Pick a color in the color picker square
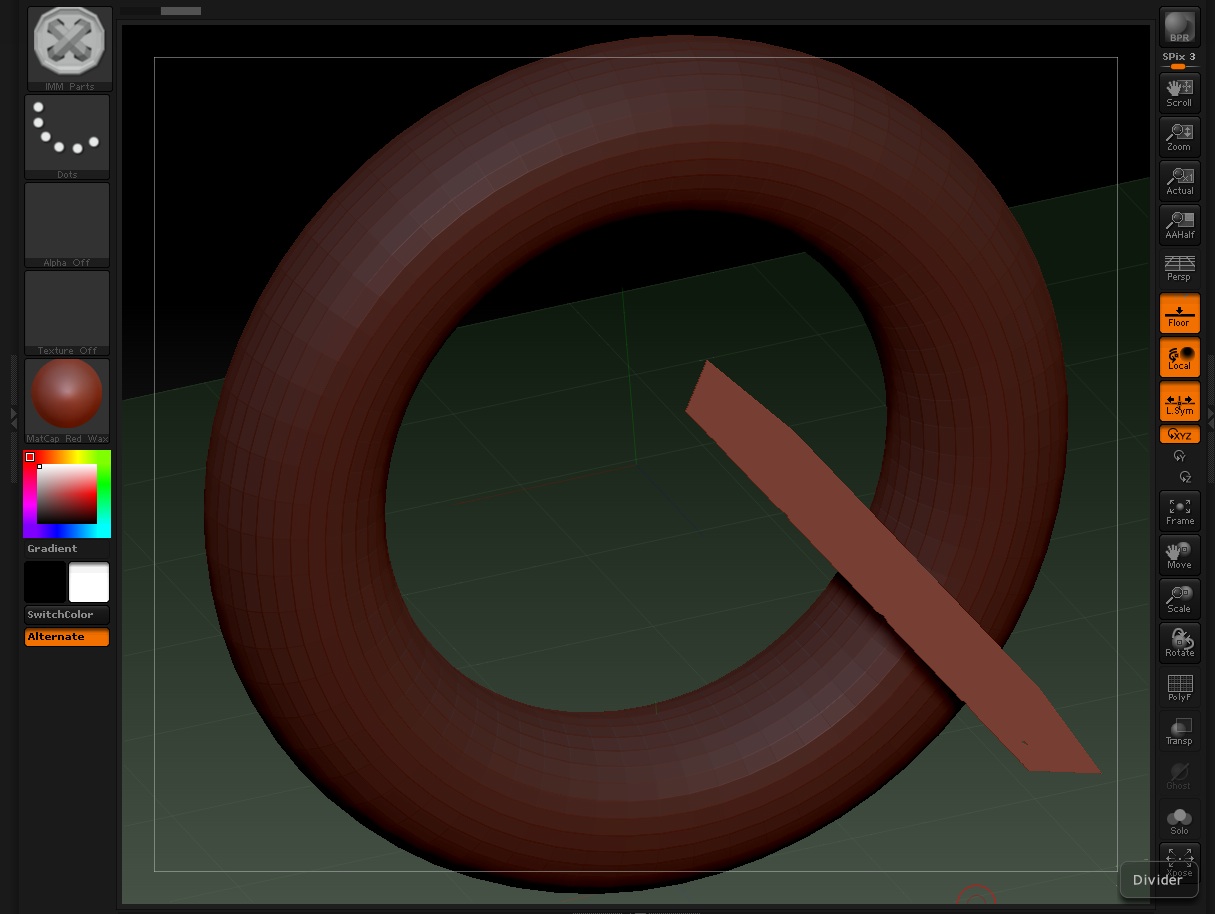 [x=67, y=494]
